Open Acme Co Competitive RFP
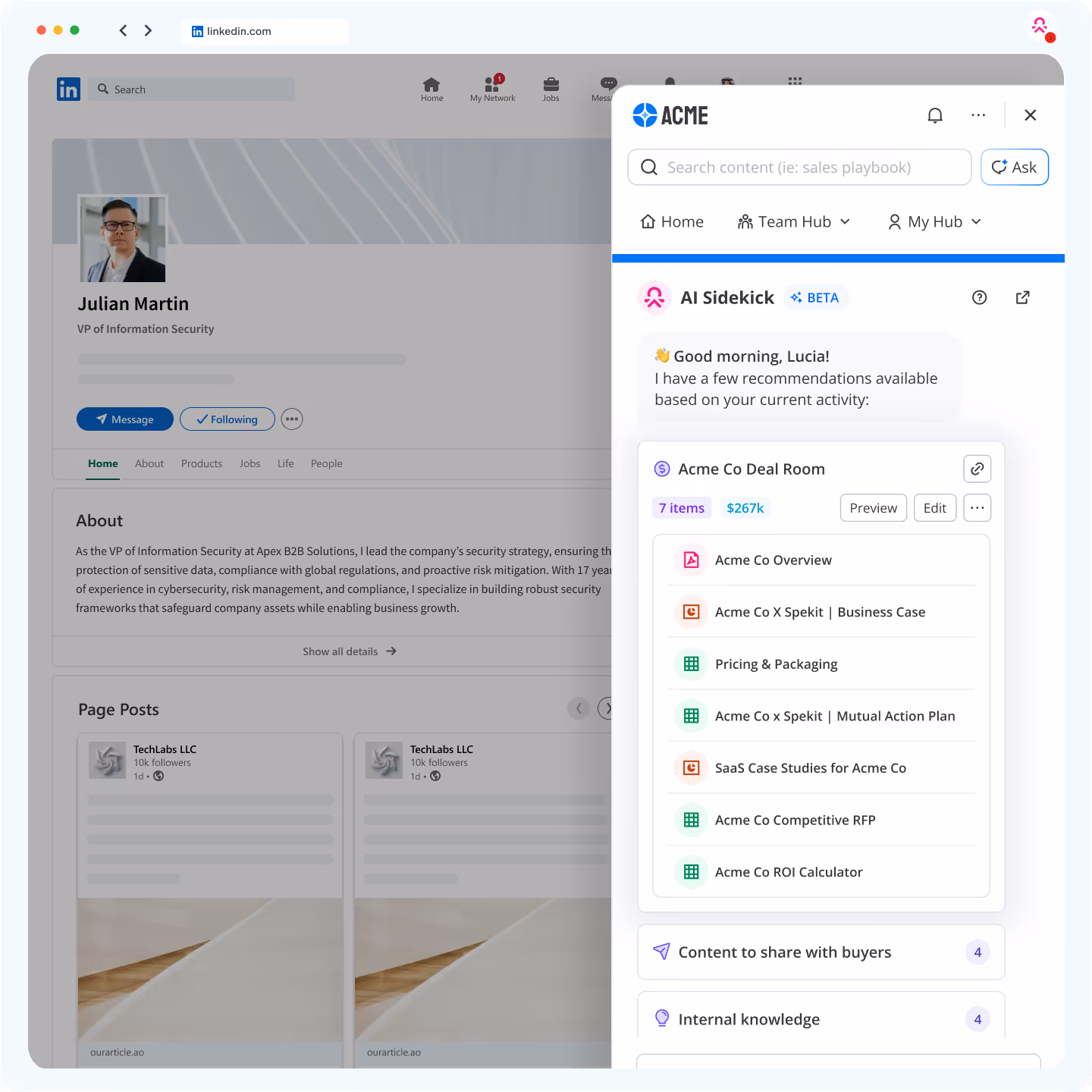1092x1092 pixels. tap(821, 820)
